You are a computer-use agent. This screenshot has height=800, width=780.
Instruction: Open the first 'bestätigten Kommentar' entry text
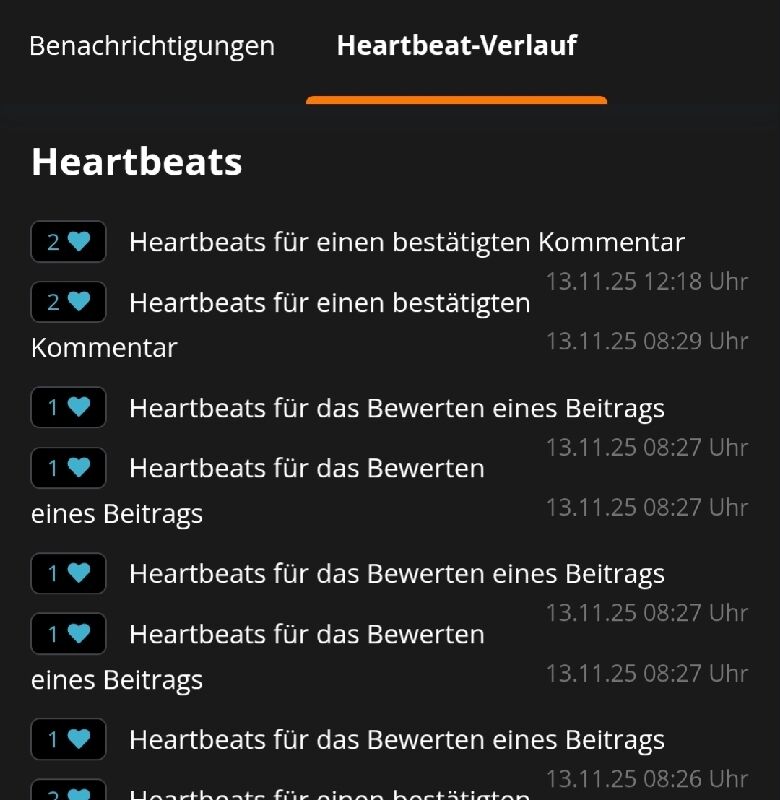click(406, 242)
